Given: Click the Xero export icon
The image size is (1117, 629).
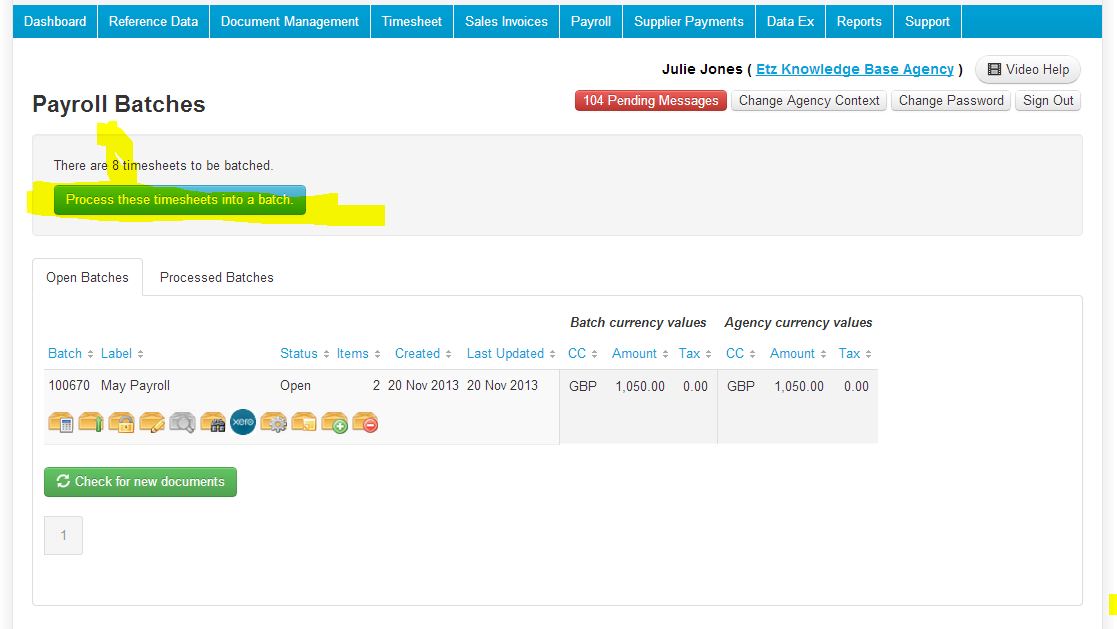Looking at the screenshot, I should pos(243,422).
